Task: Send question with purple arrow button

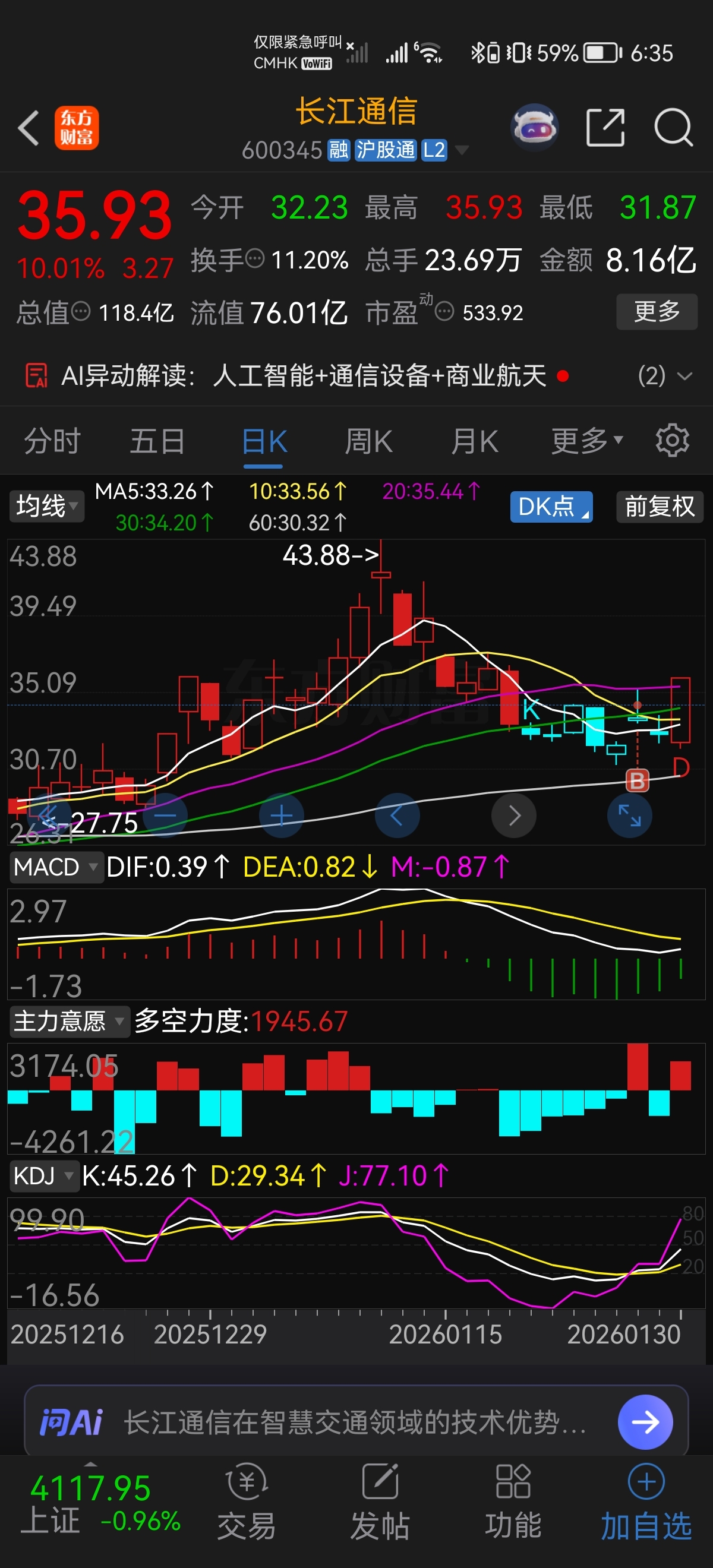Action: click(645, 1422)
